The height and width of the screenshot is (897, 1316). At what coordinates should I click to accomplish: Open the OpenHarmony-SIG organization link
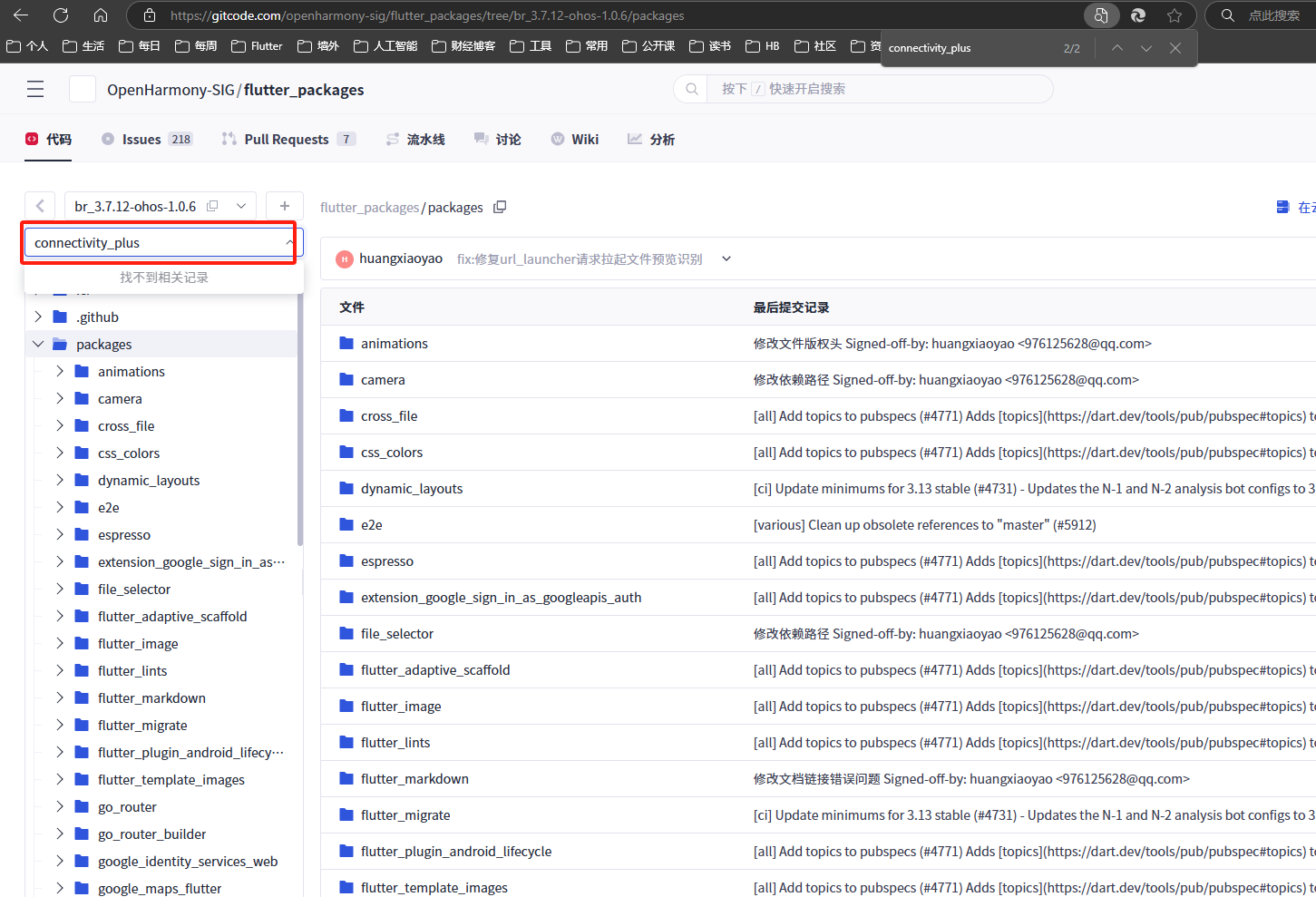point(171,90)
